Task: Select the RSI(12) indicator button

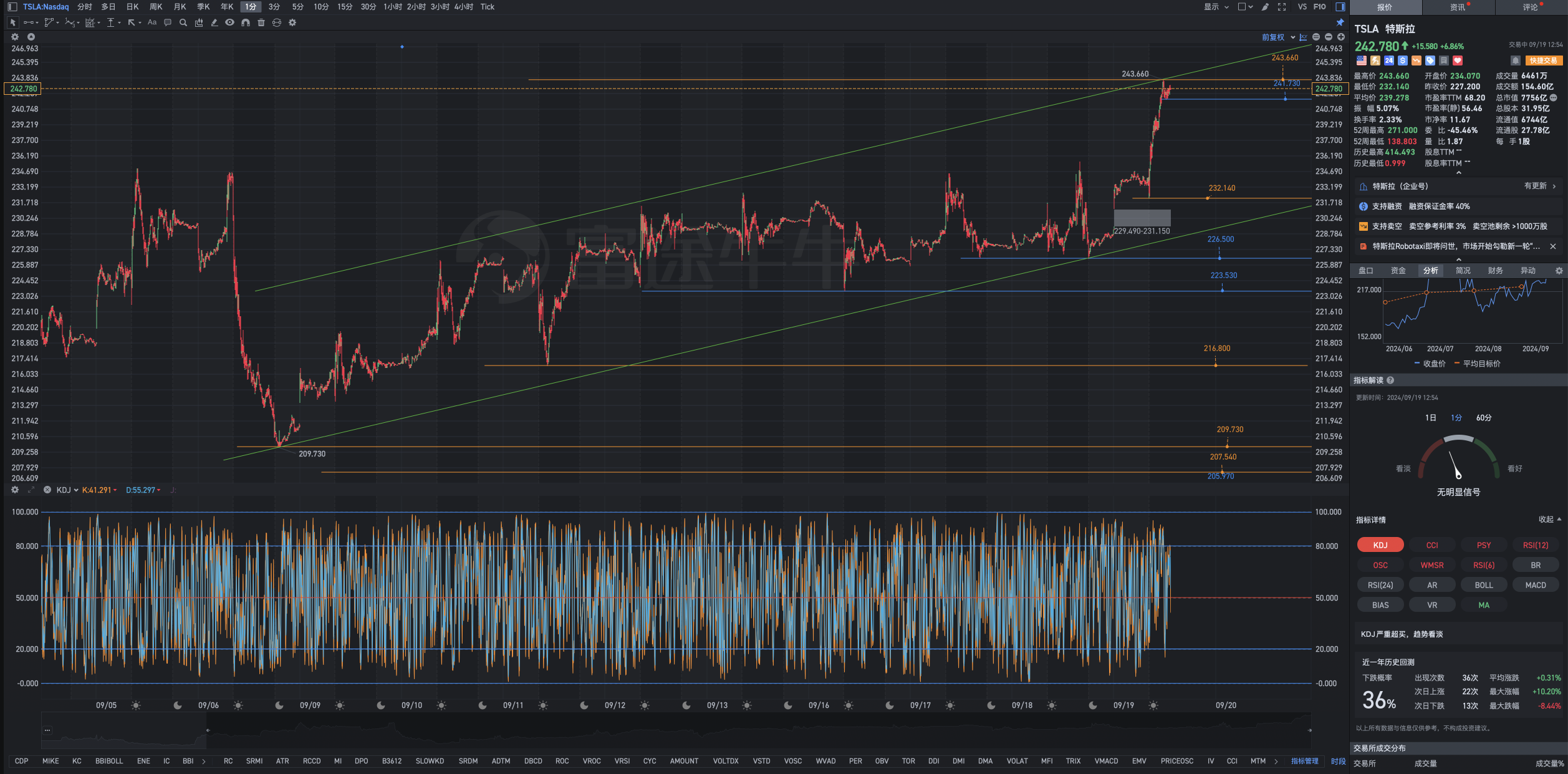Action: click(1535, 545)
